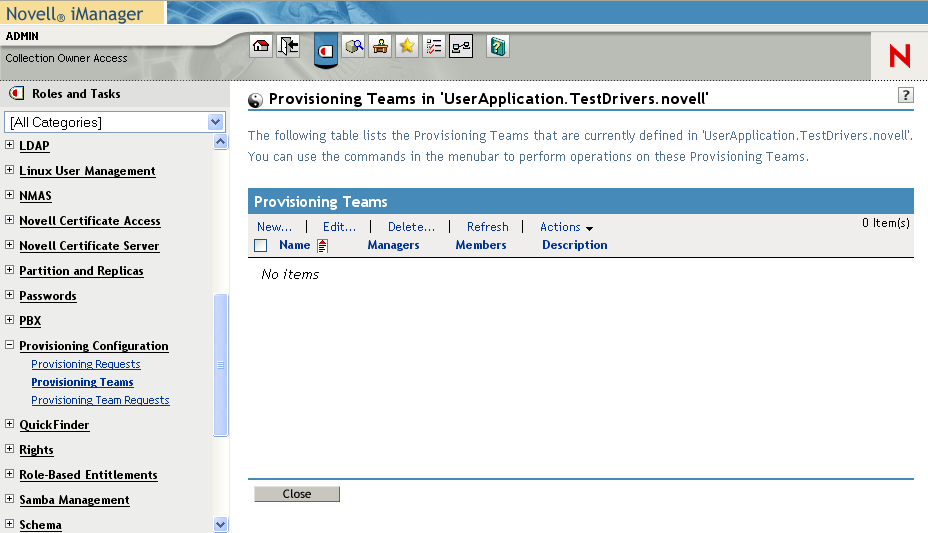Expand the Passwords role
This screenshot has height=533, width=928.
[9, 295]
